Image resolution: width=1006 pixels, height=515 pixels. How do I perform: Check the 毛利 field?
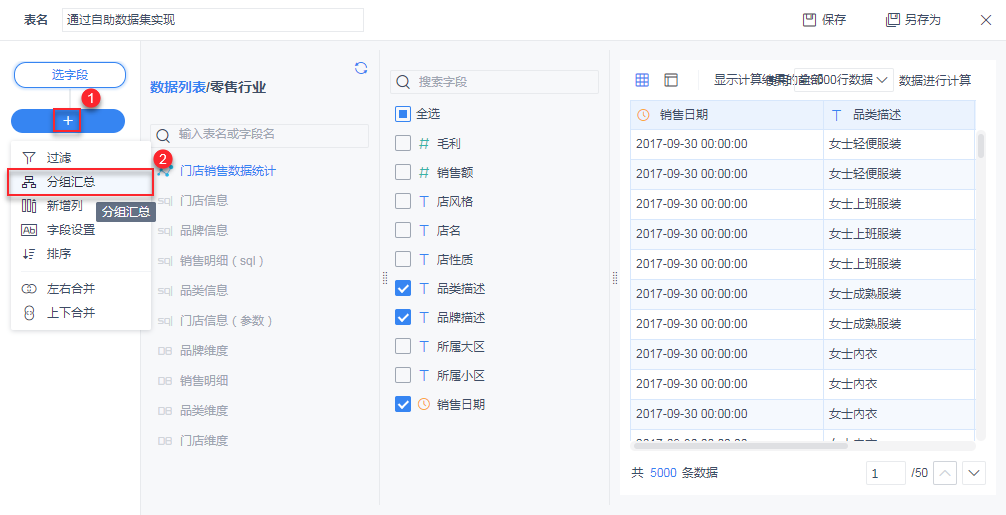click(x=403, y=144)
